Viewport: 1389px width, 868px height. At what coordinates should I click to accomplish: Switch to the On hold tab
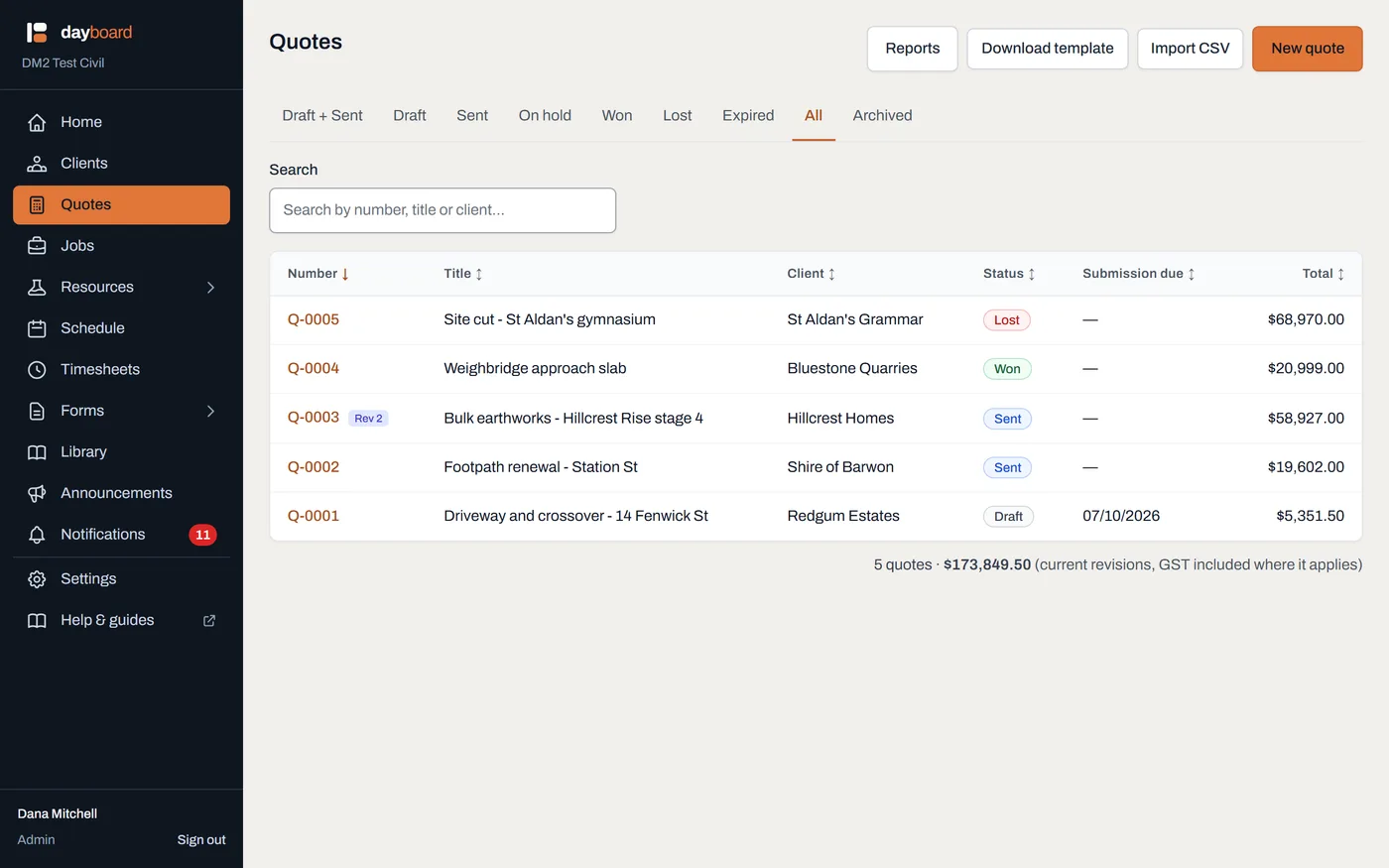click(545, 115)
